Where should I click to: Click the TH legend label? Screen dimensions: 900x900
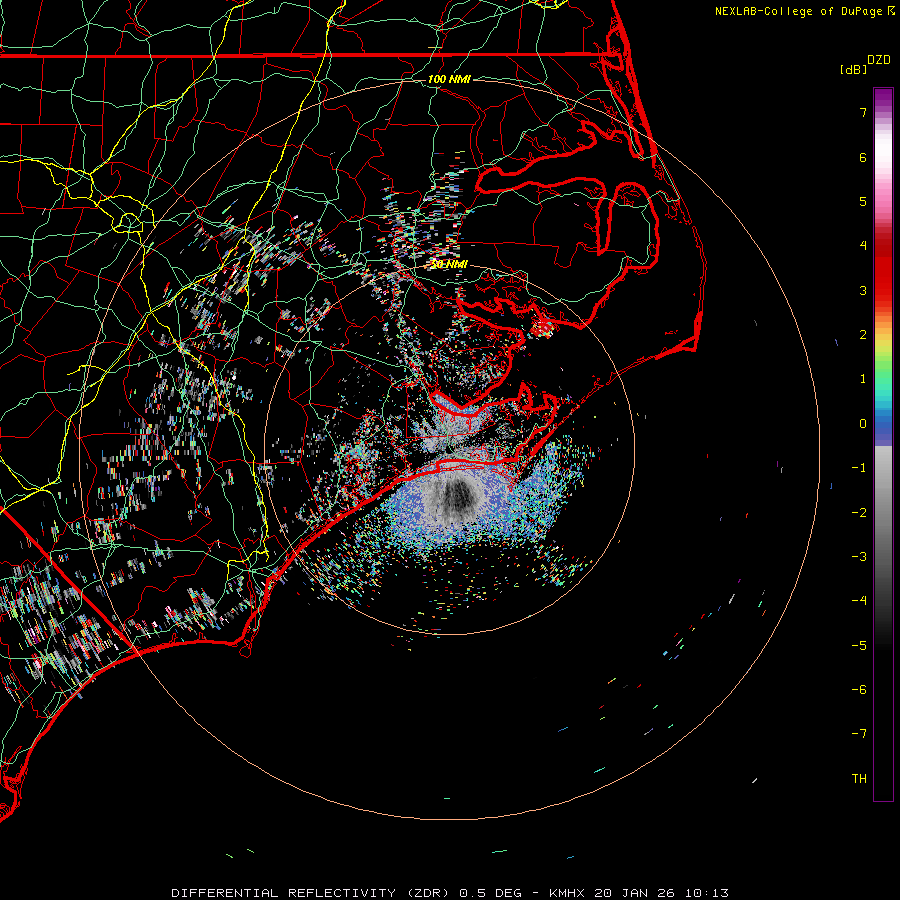coord(859,779)
